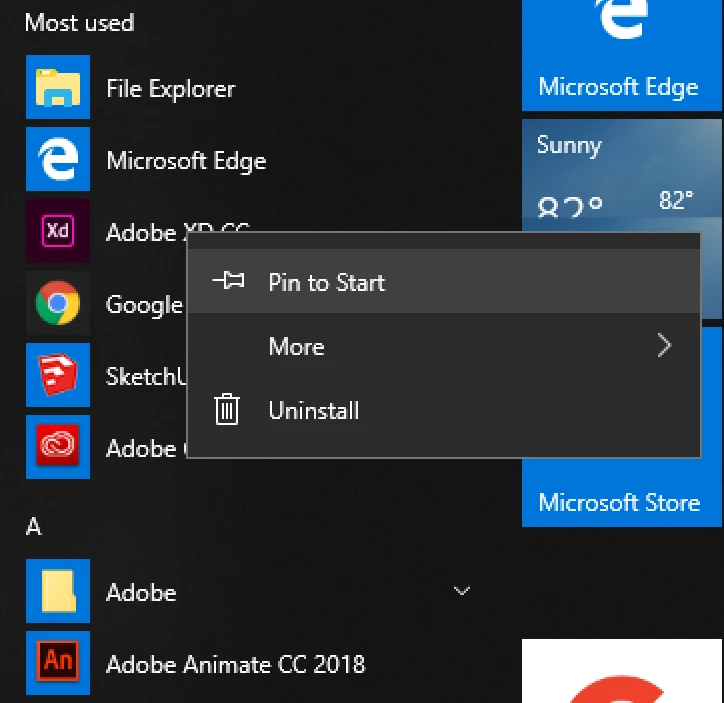
Task: Open the Adobe Creative Cloud icon
Action: (x=58, y=447)
